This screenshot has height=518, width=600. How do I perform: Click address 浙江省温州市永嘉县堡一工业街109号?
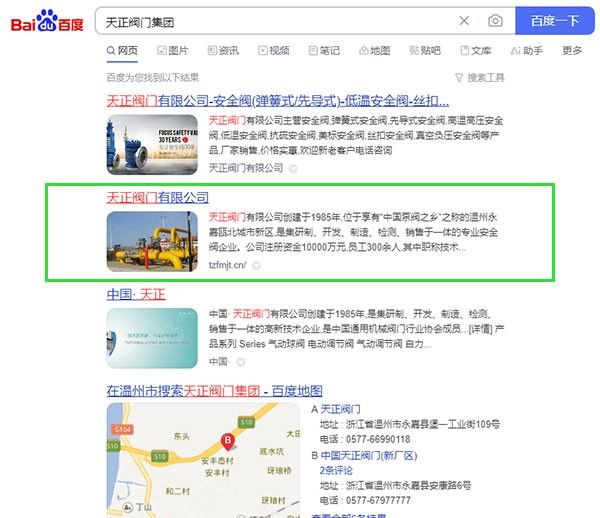[x=423, y=424]
